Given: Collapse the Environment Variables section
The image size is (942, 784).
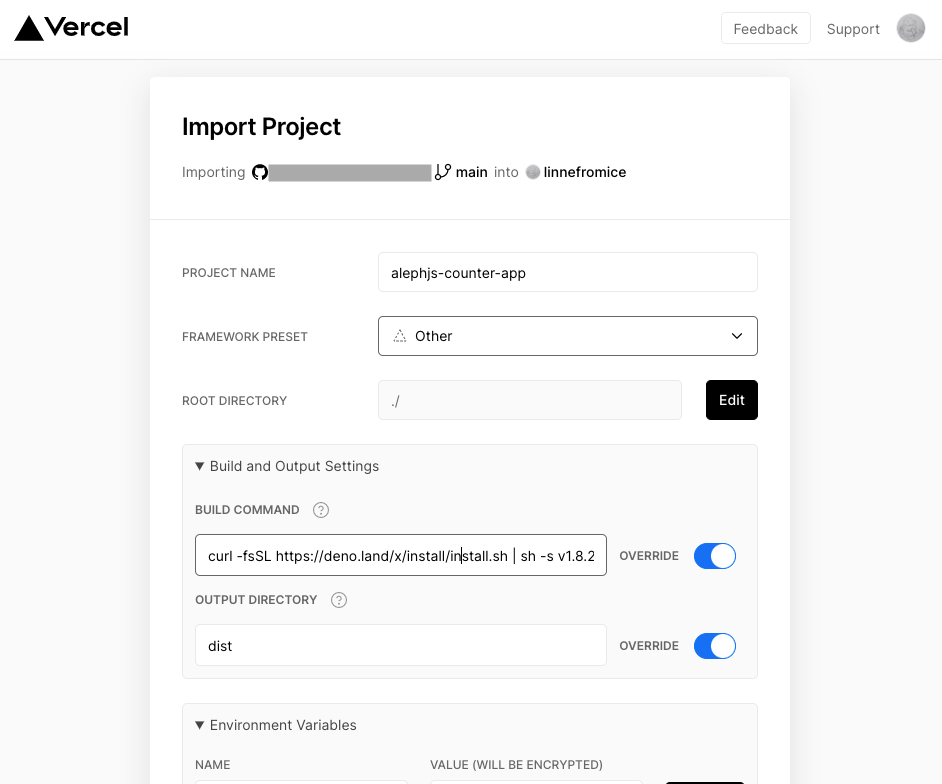Looking at the screenshot, I should pyautogui.click(x=276, y=725).
